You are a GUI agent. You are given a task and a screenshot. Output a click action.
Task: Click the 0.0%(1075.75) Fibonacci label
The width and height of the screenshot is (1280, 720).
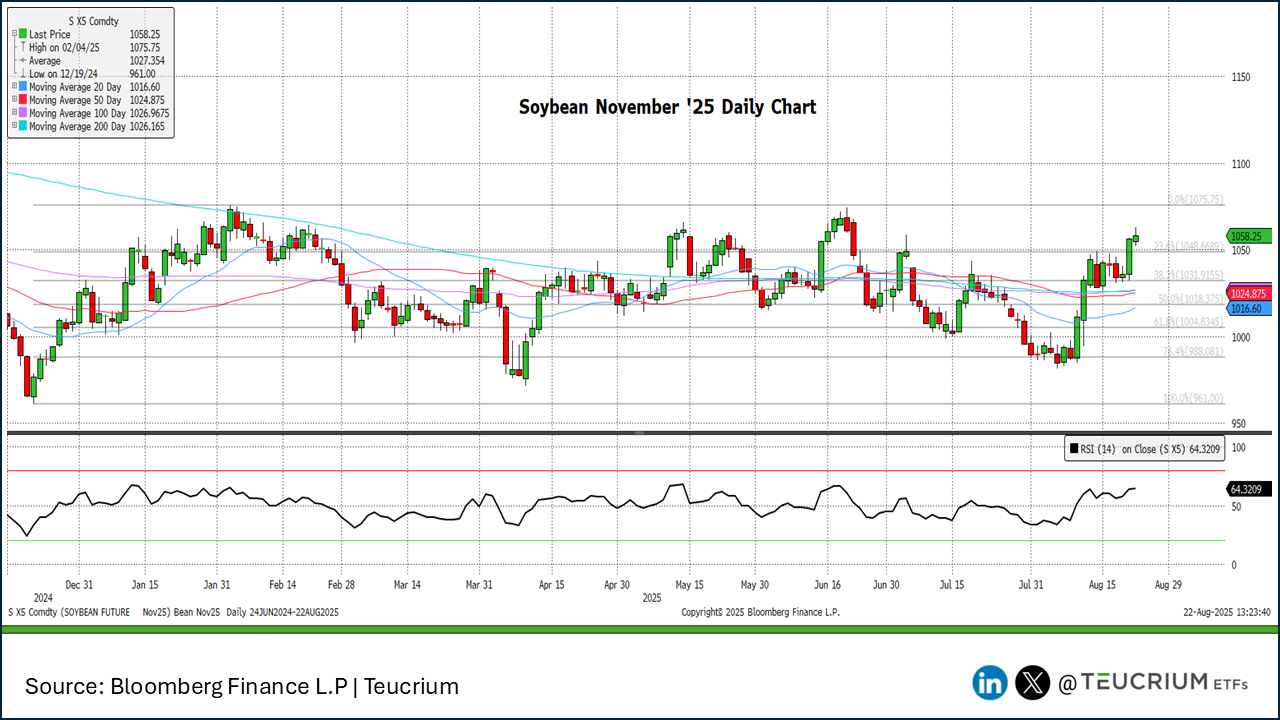pos(1195,200)
